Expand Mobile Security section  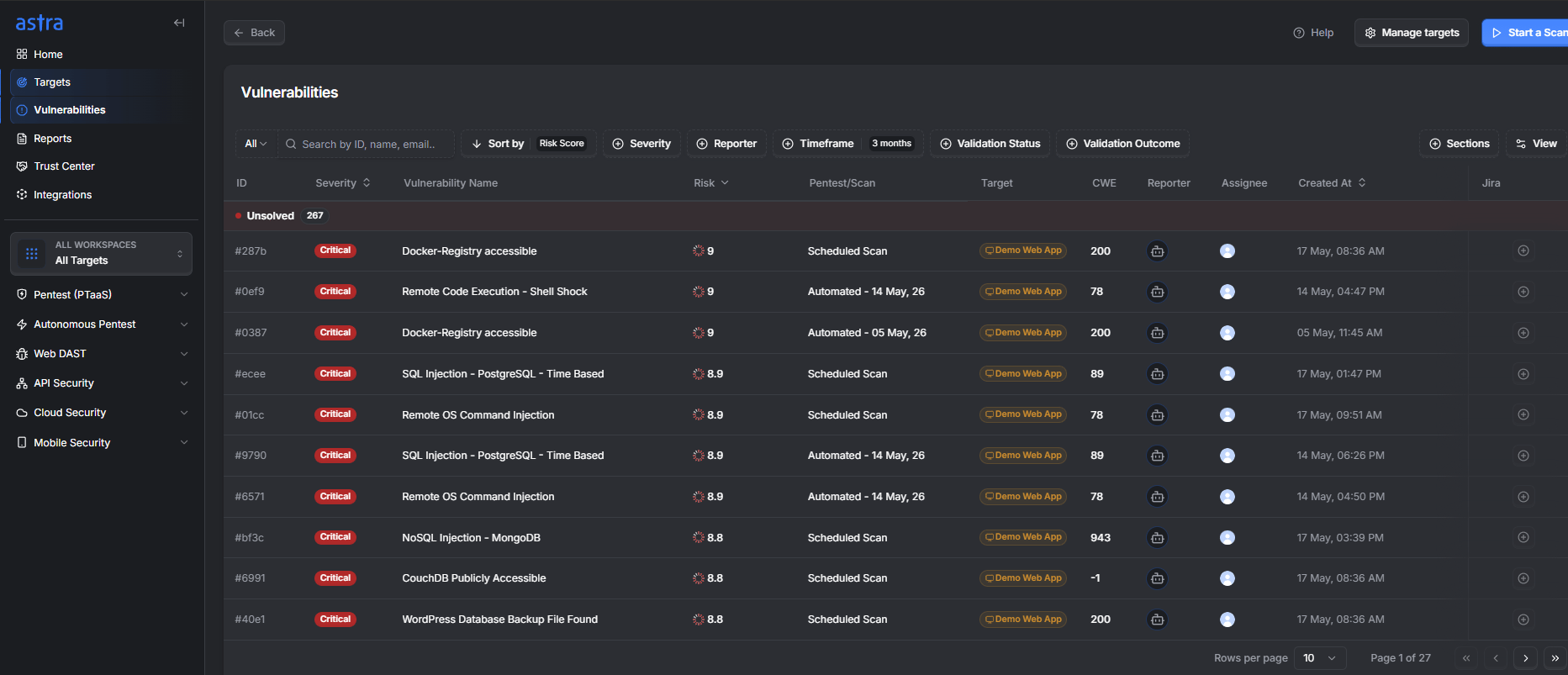101,443
